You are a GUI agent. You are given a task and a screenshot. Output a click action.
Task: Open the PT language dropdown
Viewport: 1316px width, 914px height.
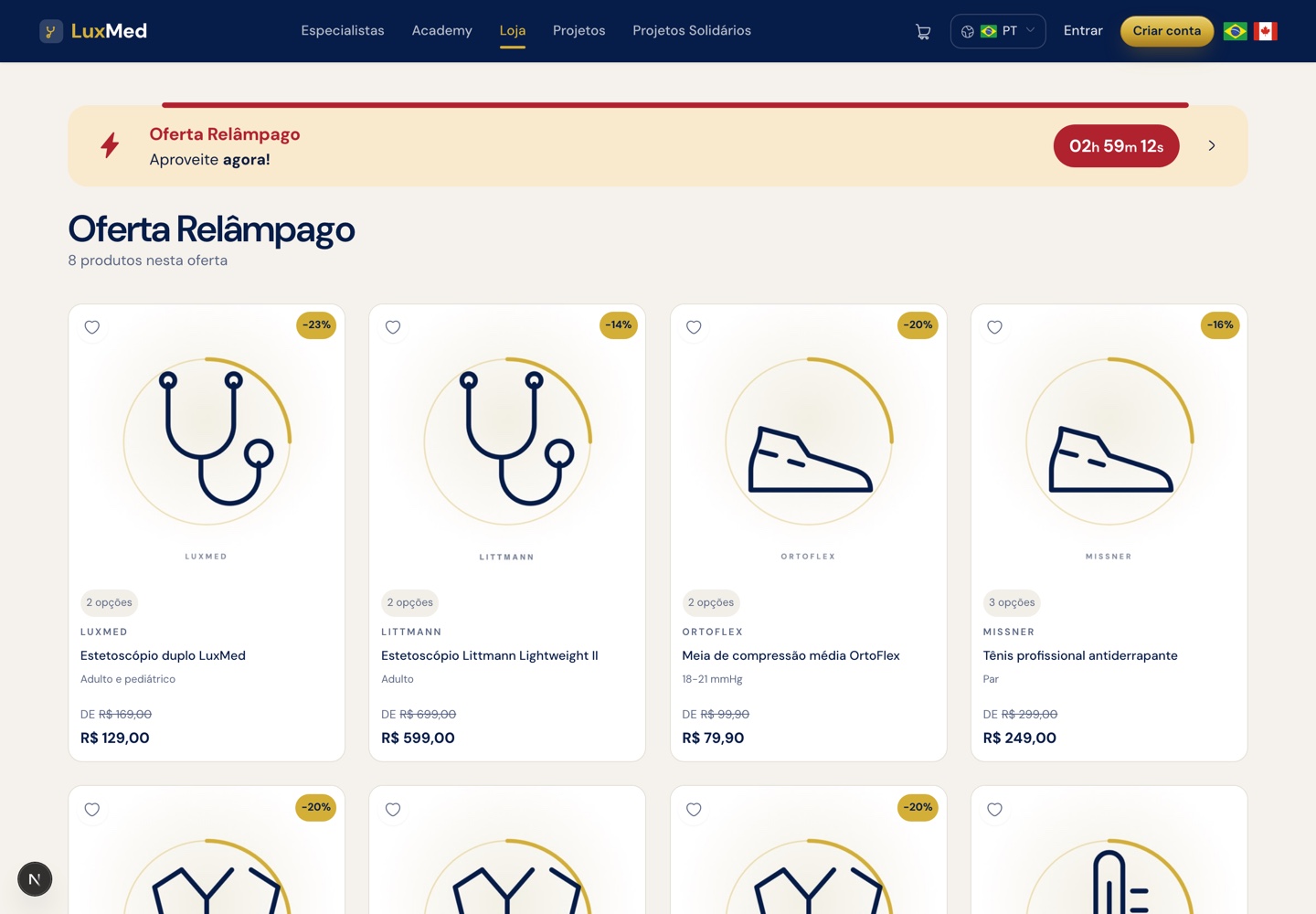998,31
